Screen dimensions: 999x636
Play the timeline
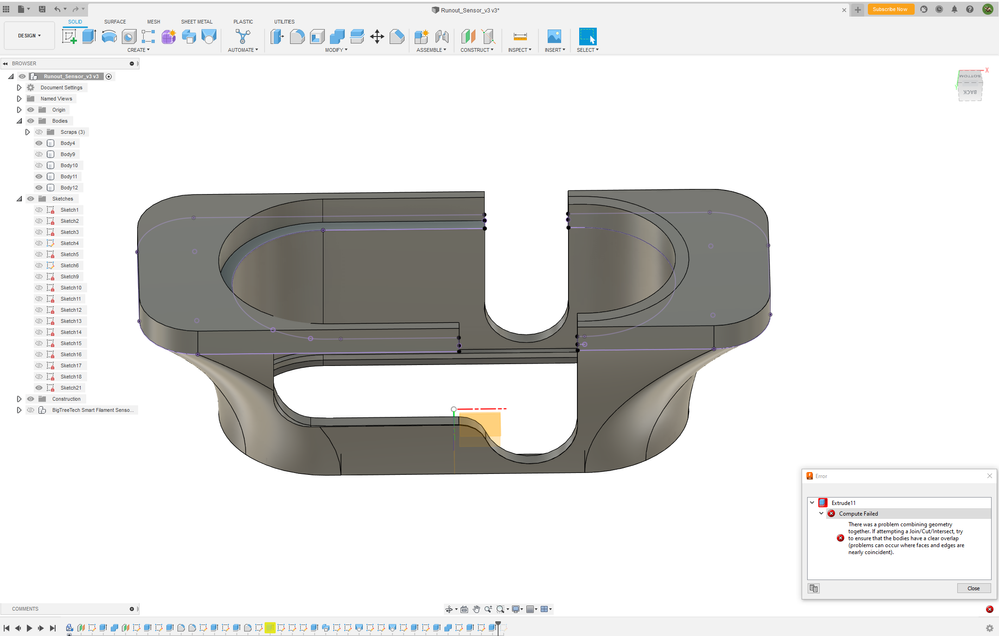pyautogui.click(x=29, y=628)
